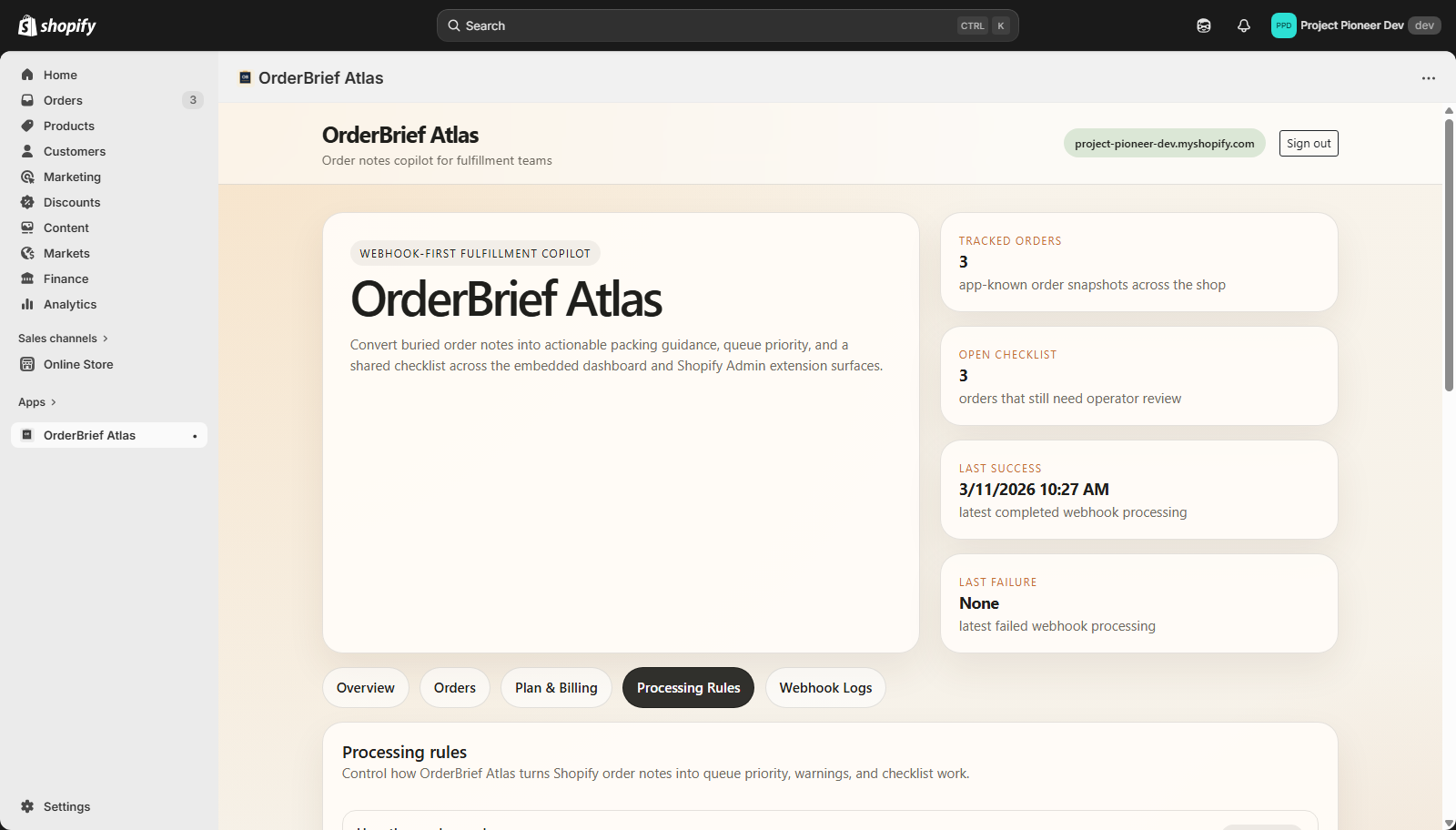This screenshot has height=830, width=1456.
Task: Click the Marketing target icon
Action: pos(27,177)
